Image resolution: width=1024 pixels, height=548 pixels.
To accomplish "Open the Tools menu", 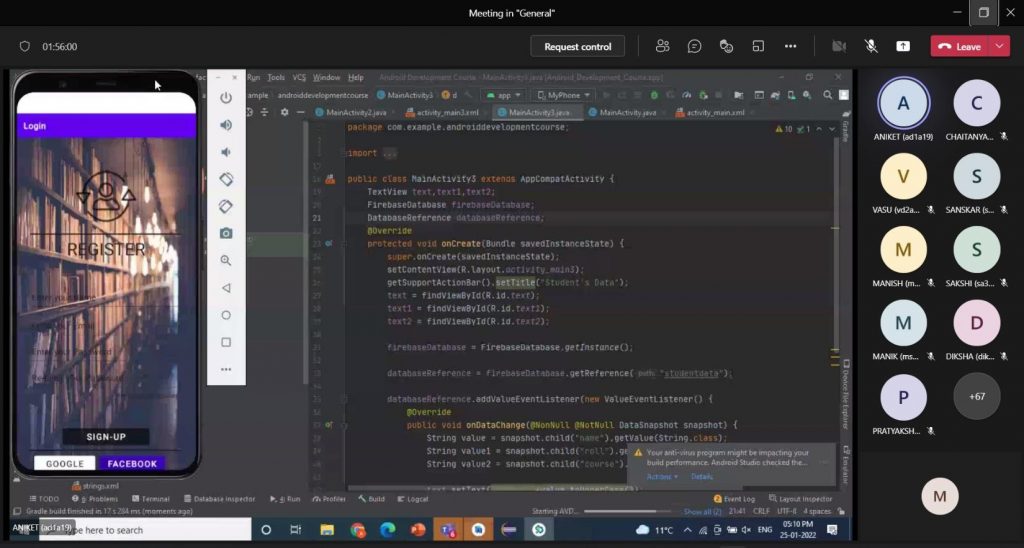I will tap(276, 77).
